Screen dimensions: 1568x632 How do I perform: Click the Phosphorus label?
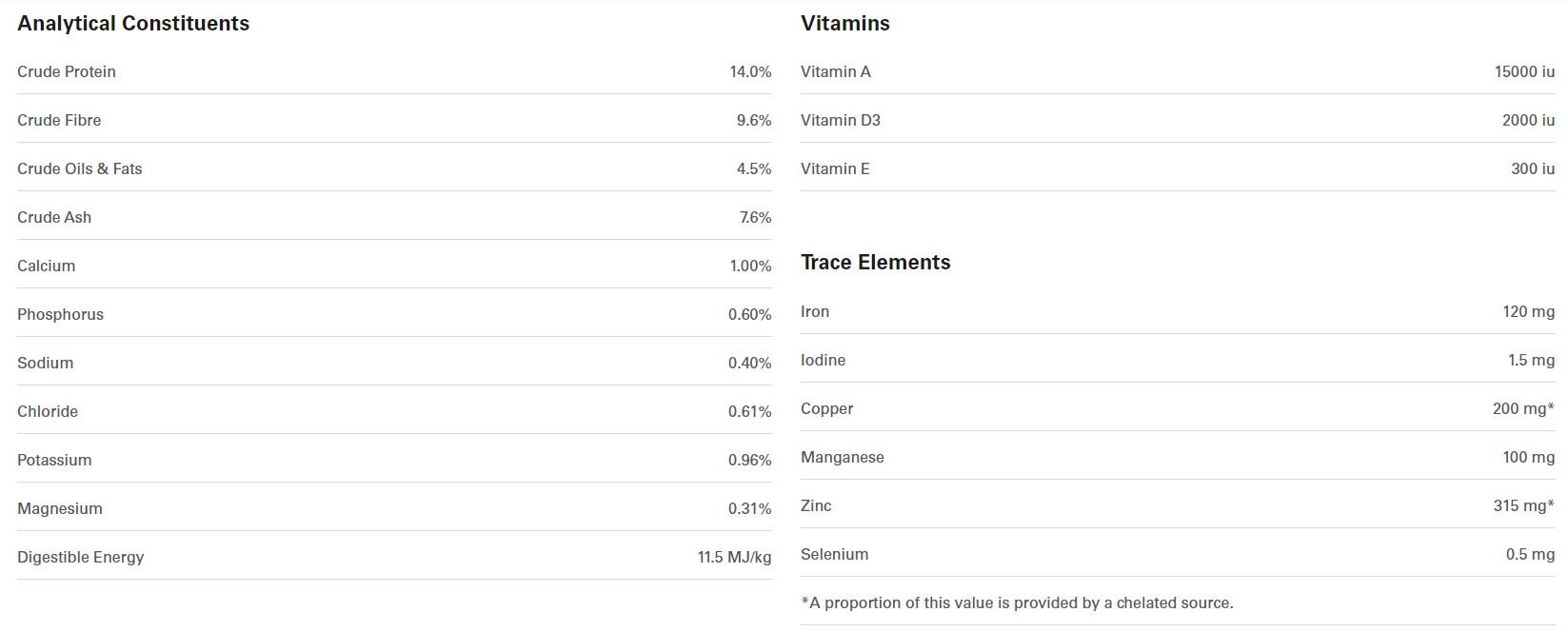tap(60, 315)
